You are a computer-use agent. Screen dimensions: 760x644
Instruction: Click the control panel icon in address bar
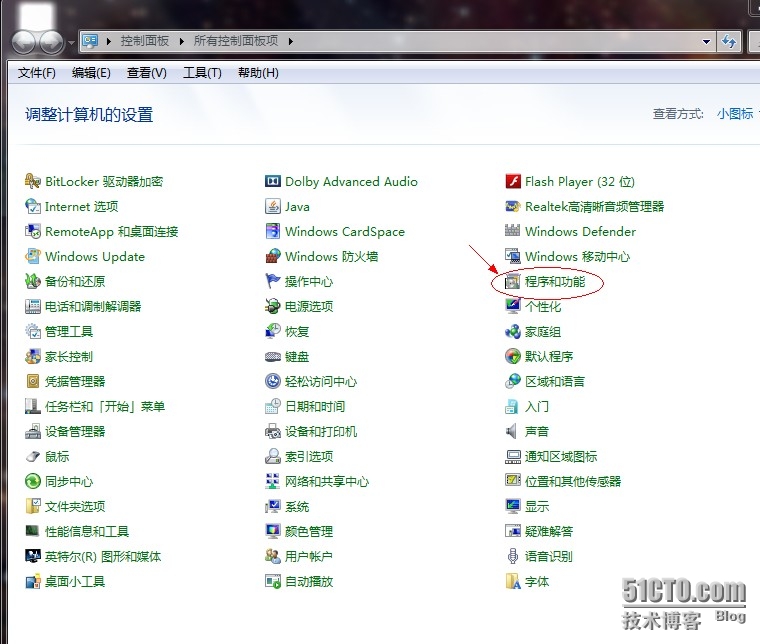pyautogui.click(x=90, y=41)
